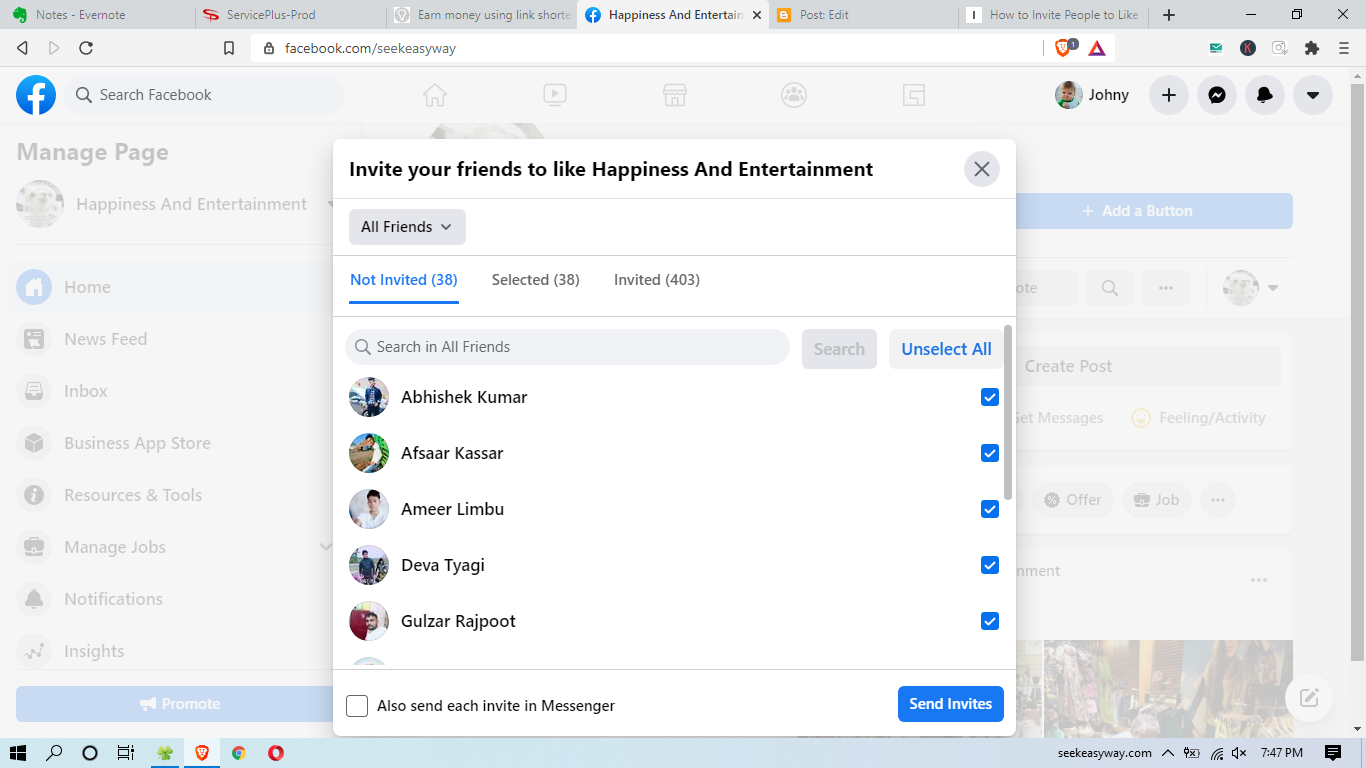Click the Promote button
Viewport: 1366px width, 768px height.
tap(175, 704)
